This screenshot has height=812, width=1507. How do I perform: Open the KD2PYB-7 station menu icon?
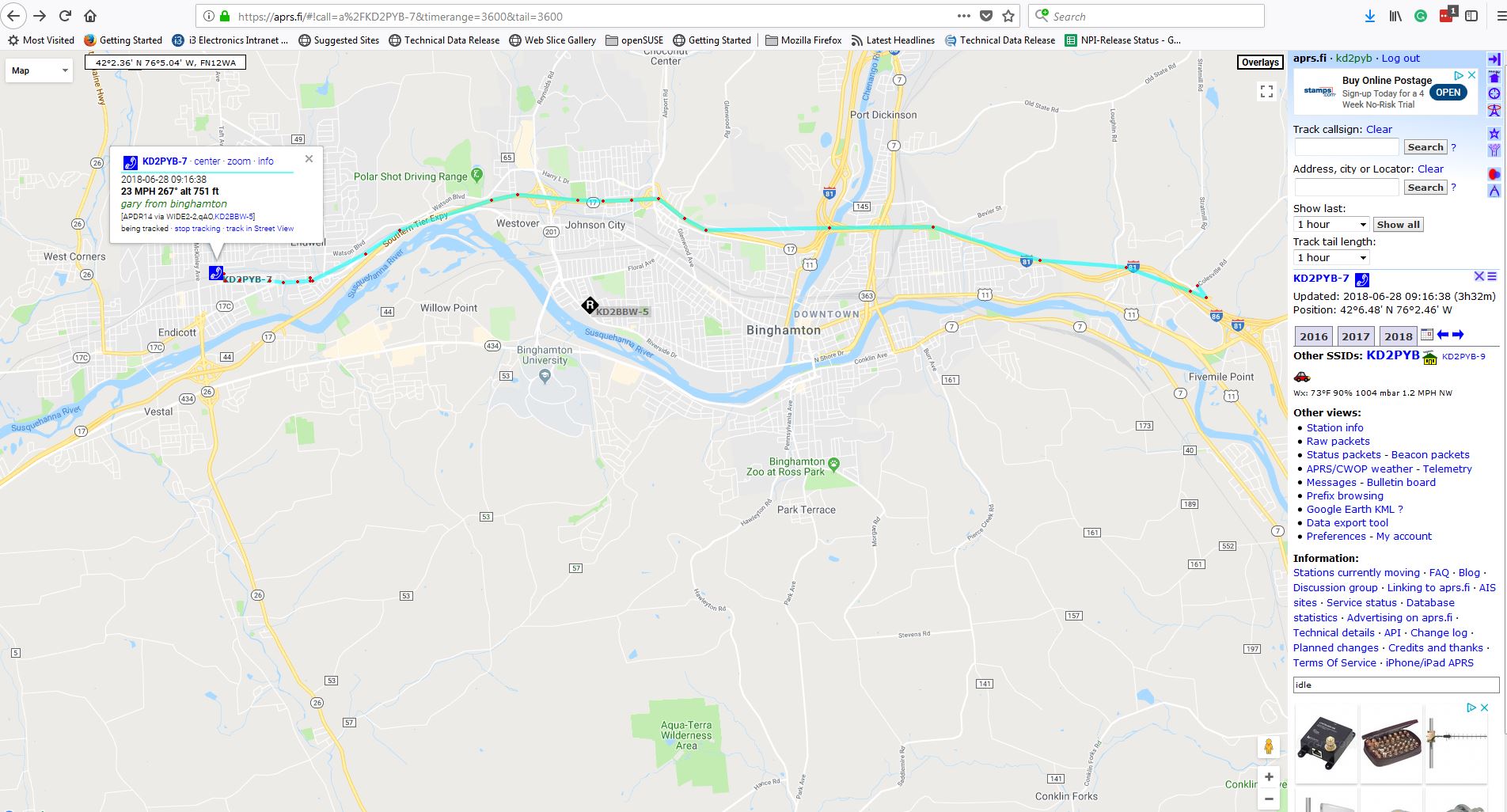pos(1492,276)
